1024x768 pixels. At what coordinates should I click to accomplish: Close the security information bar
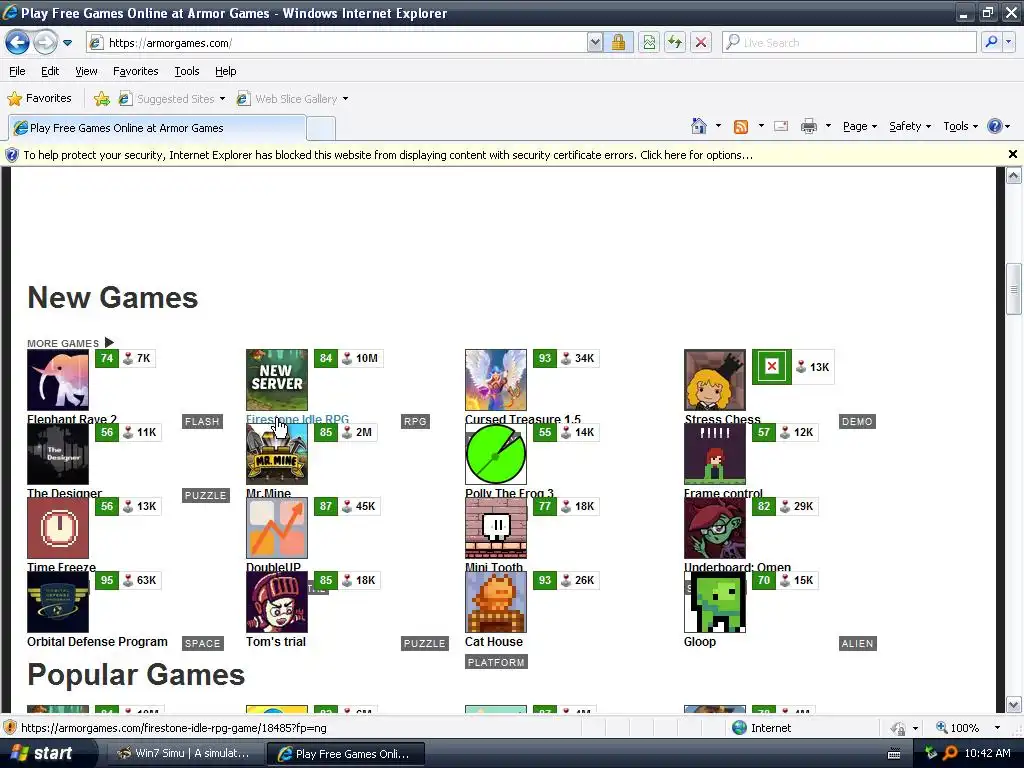tap(1012, 155)
